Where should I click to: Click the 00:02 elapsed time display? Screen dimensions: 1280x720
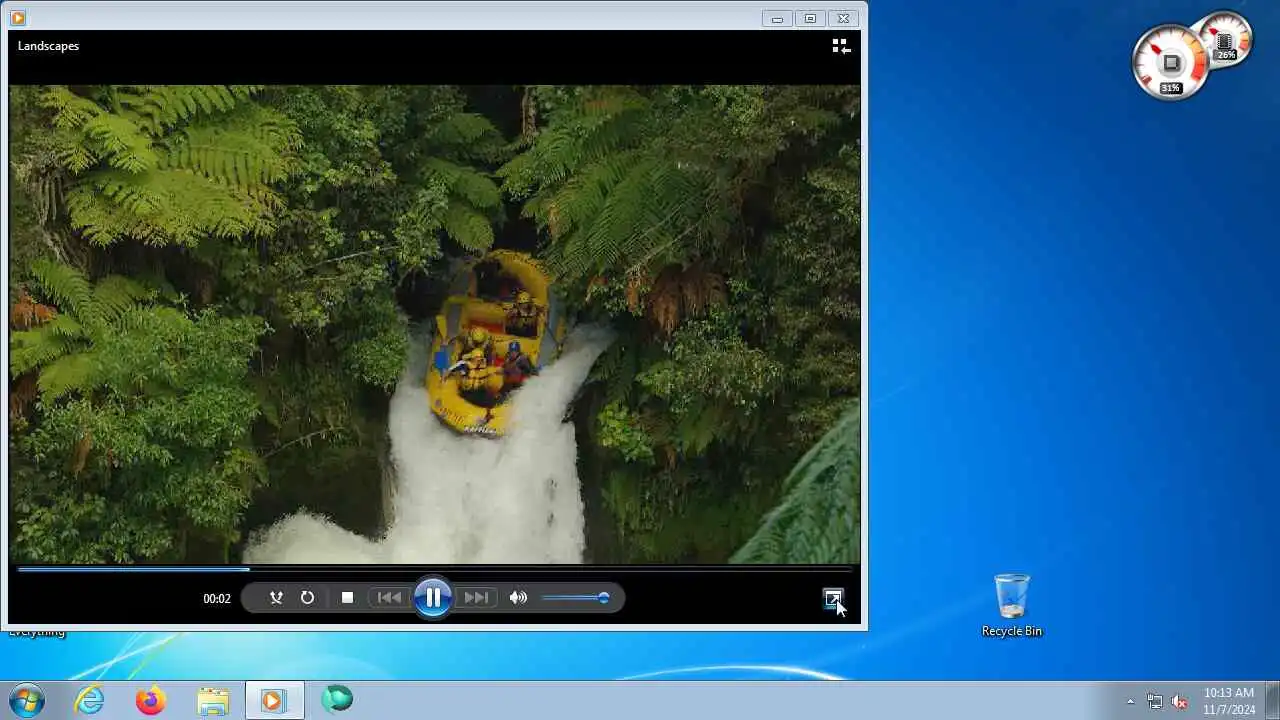pyautogui.click(x=217, y=599)
